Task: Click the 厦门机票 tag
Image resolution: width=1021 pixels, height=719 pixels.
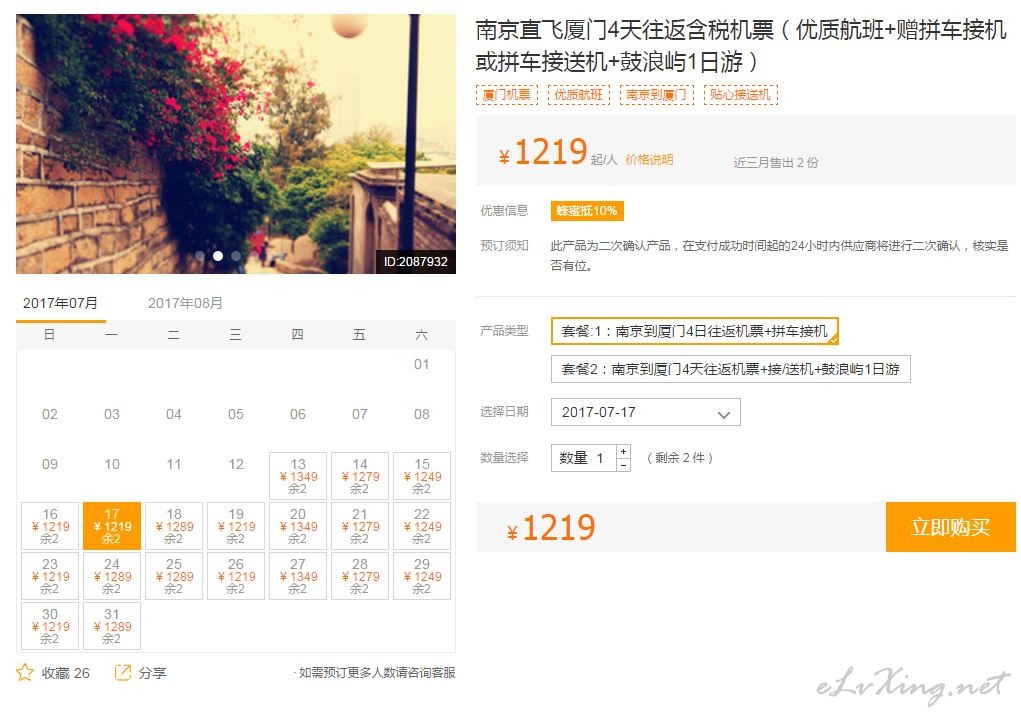Action: click(x=507, y=94)
